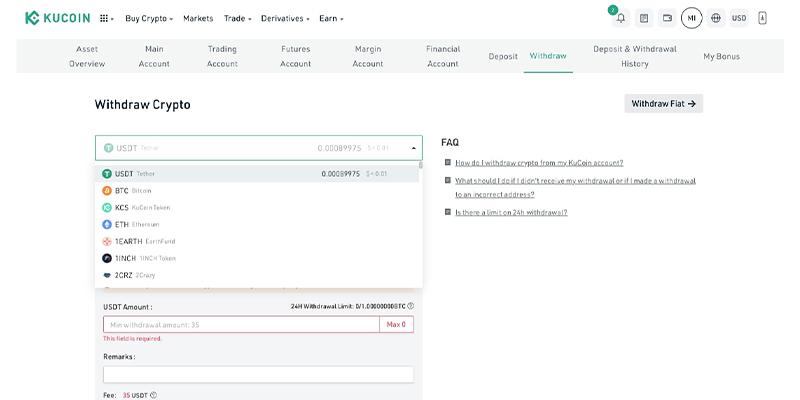Choose 2CRZ 2Crazy from the coin list
800x400 pixels.
[x=257, y=275]
